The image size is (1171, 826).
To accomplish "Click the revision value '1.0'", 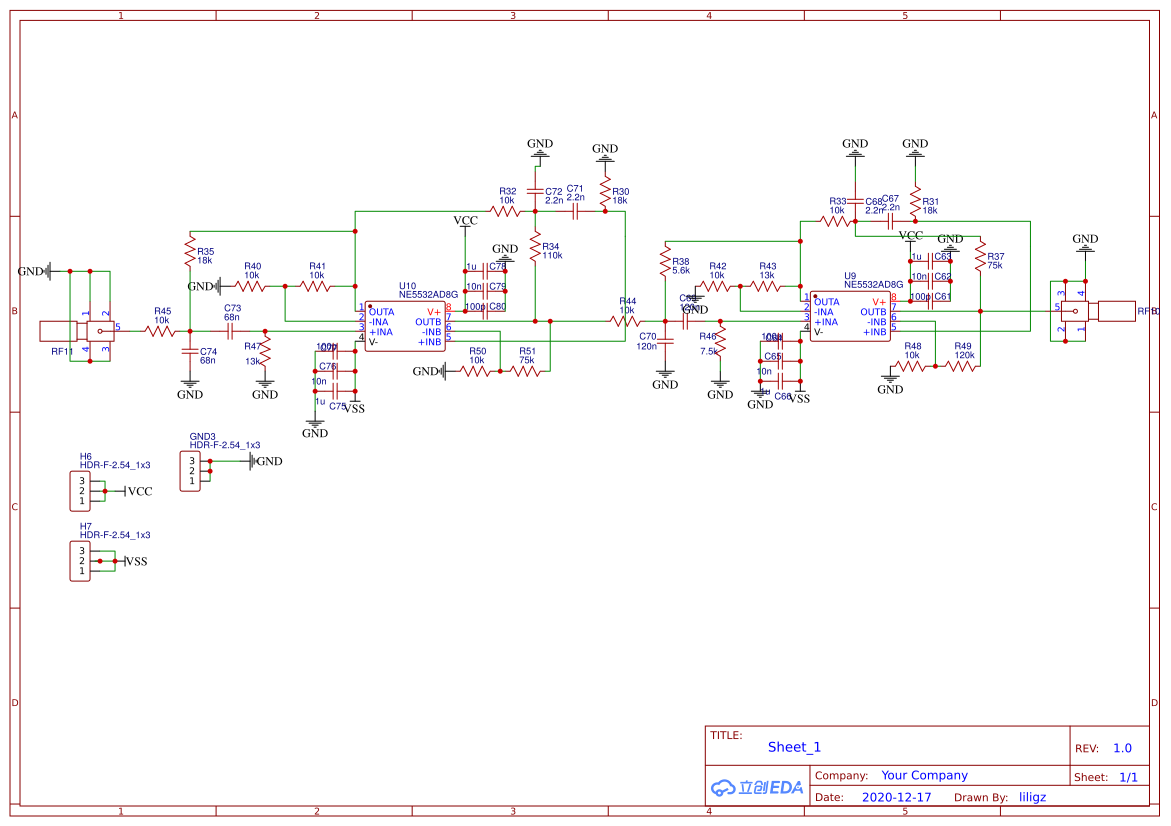I will 1122,748.
